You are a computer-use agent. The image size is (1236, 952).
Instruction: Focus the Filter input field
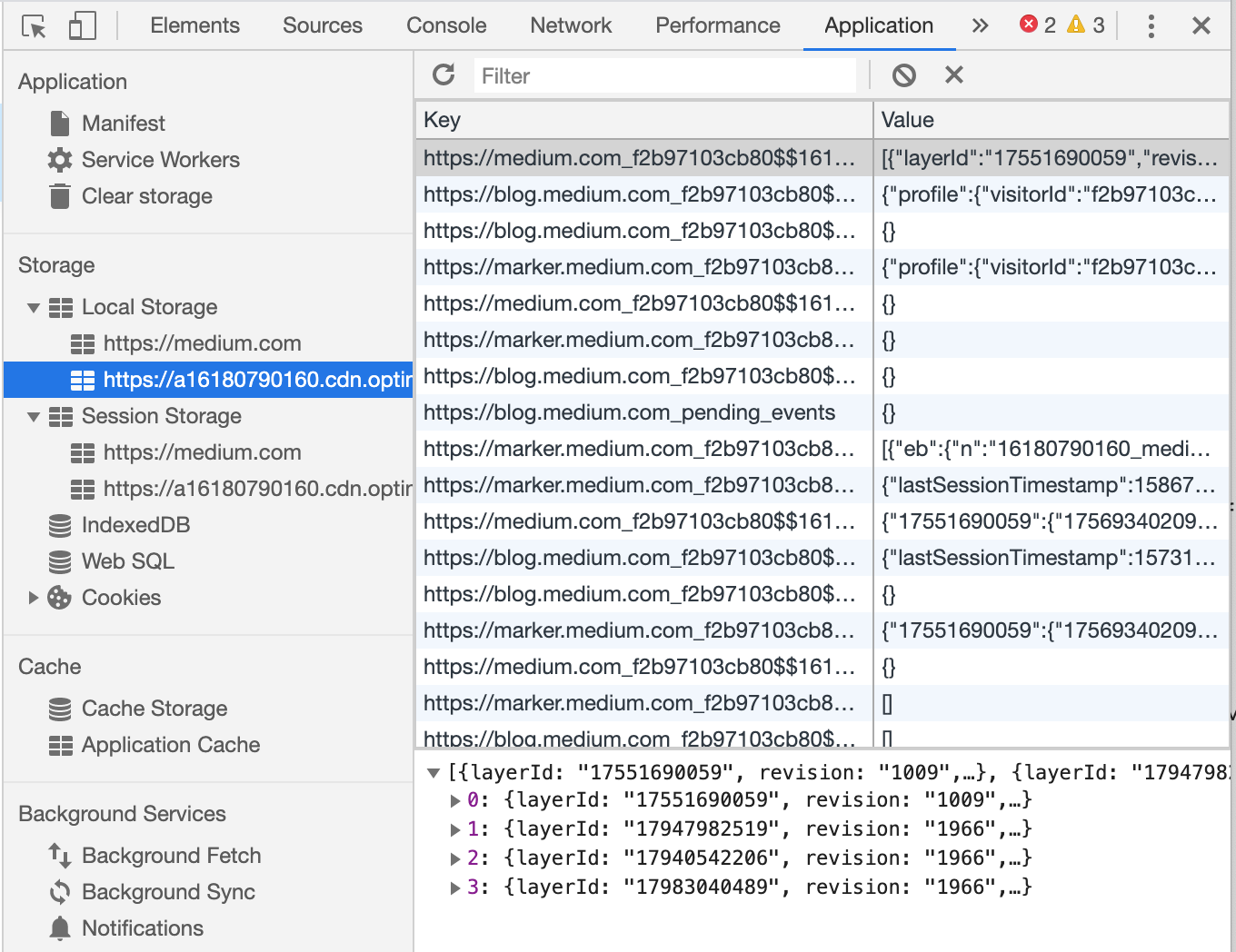click(665, 75)
